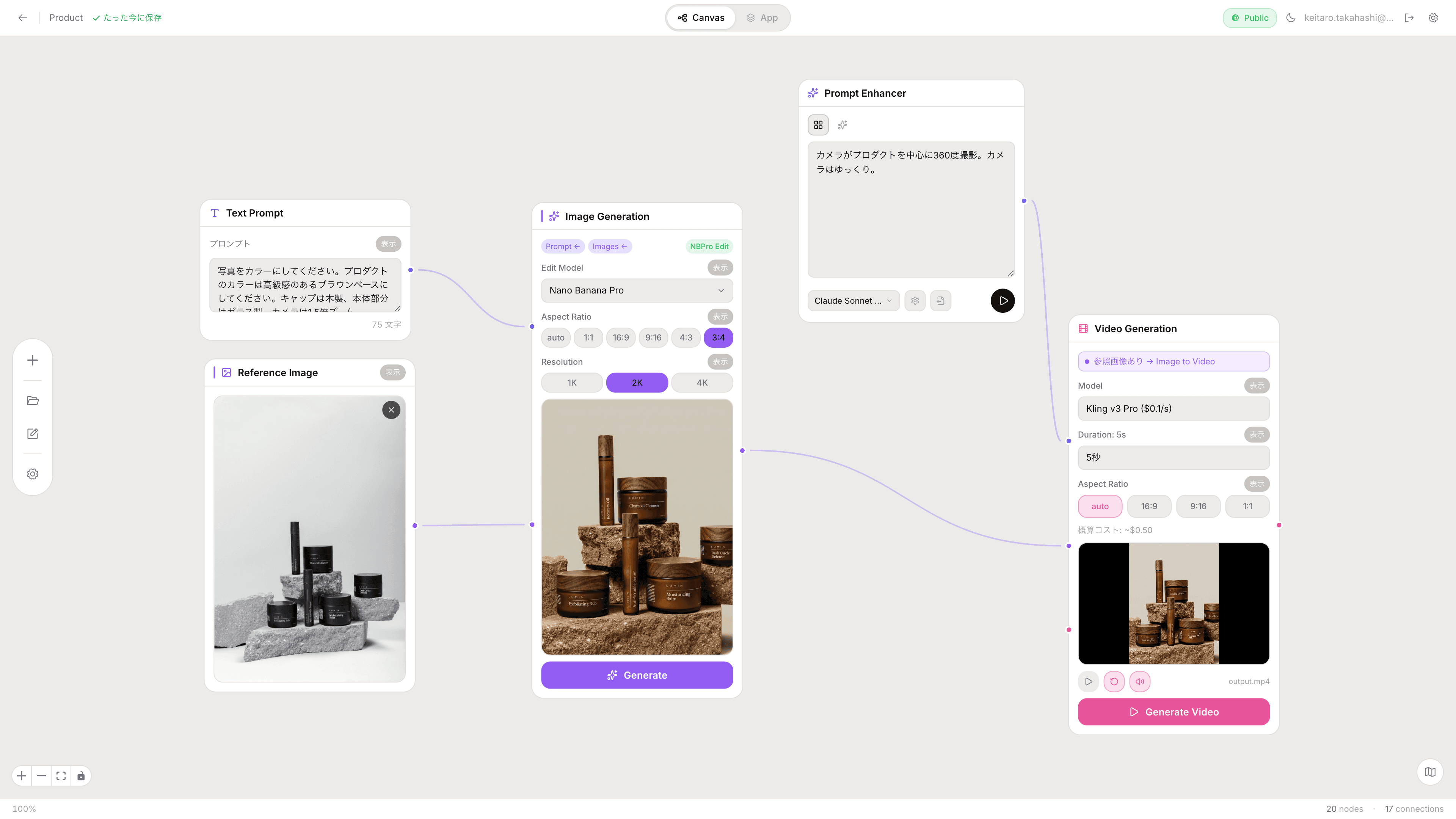
Task: Open the minimap icon at bottom right
Action: click(x=1430, y=772)
